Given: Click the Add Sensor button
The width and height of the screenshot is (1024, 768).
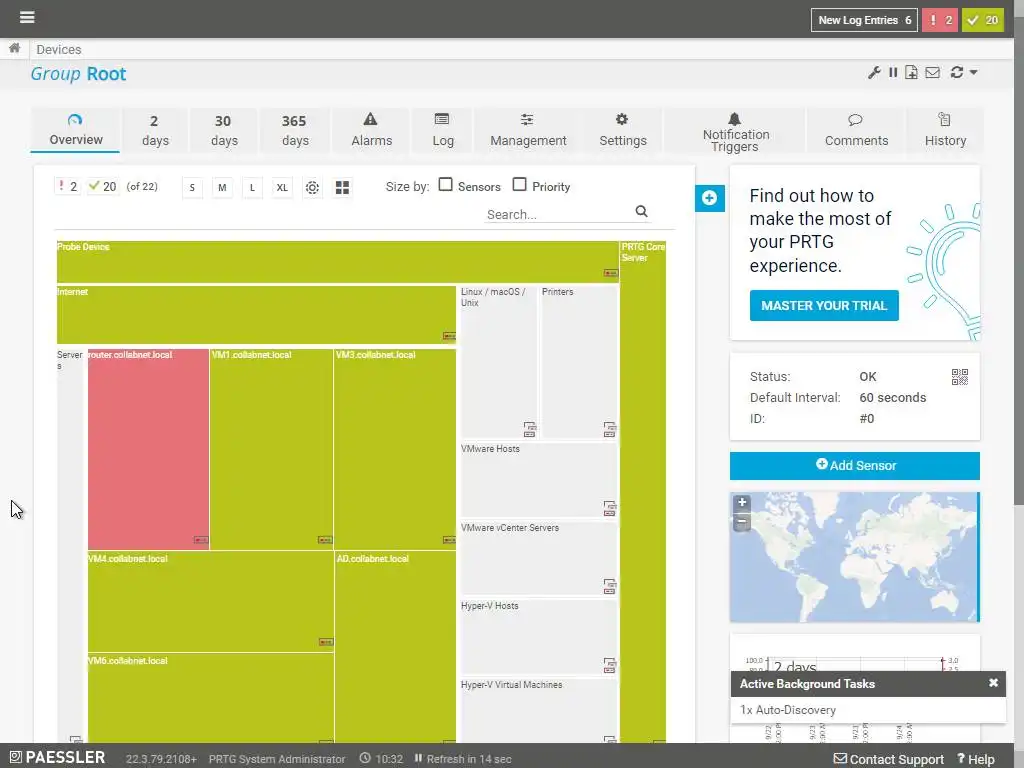Looking at the screenshot, I should tap(854, 465).
